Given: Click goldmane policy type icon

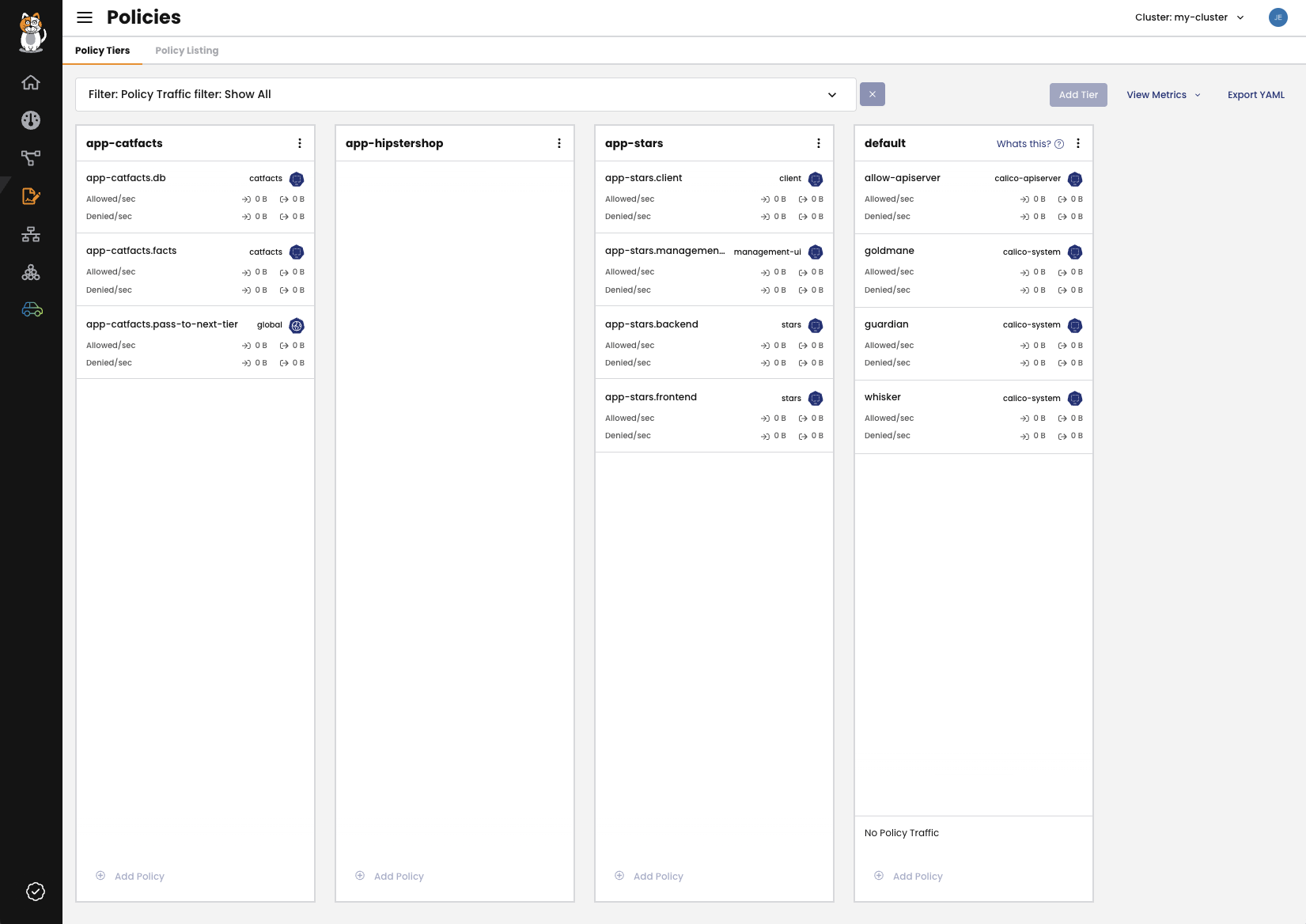Looking at the screenshot, I should pyautogui.click(x=1075, y=252).
